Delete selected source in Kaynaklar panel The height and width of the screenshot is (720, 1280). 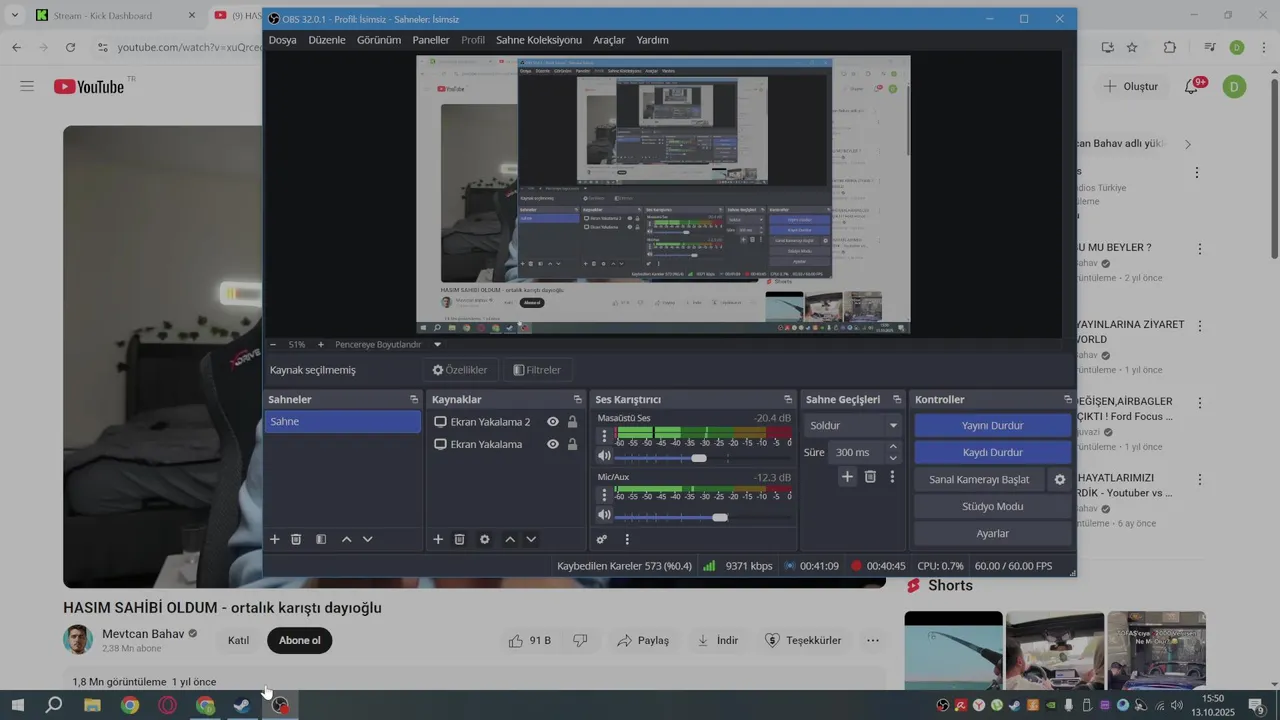point(459,539)
